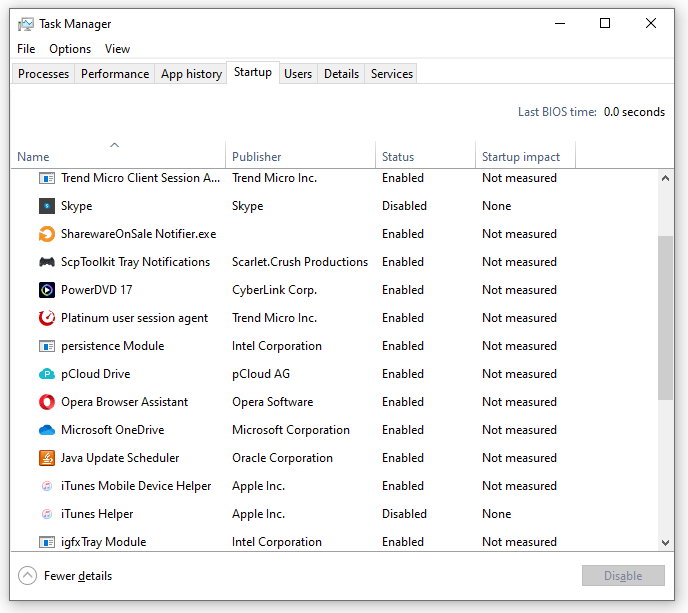Screen dimensions: 688x613
Task: Click the Opera Browser Assistant icon
Action: point(46,402)
